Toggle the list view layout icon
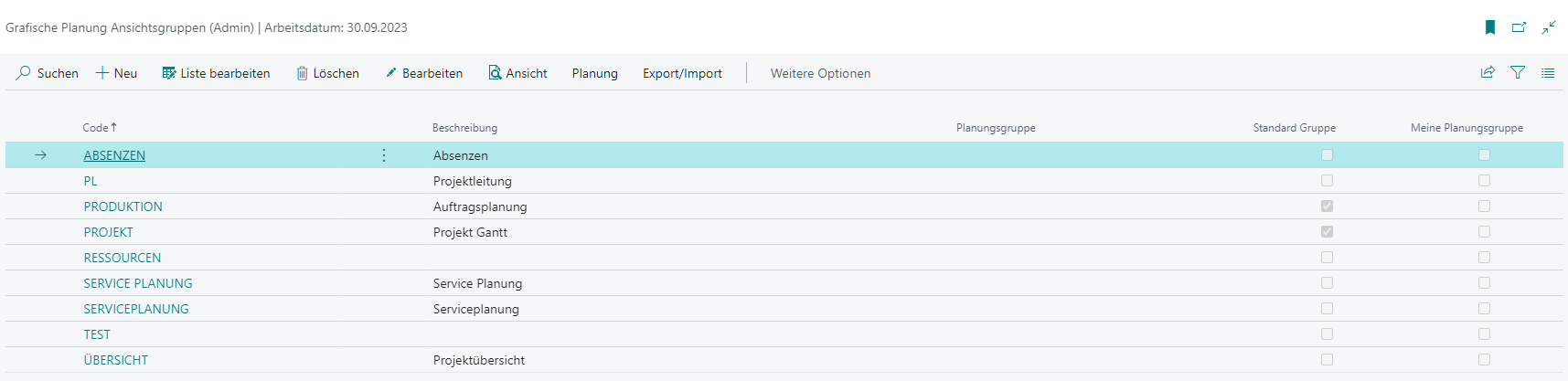This screenshot has width=1568, height=381. (1548, 73)
